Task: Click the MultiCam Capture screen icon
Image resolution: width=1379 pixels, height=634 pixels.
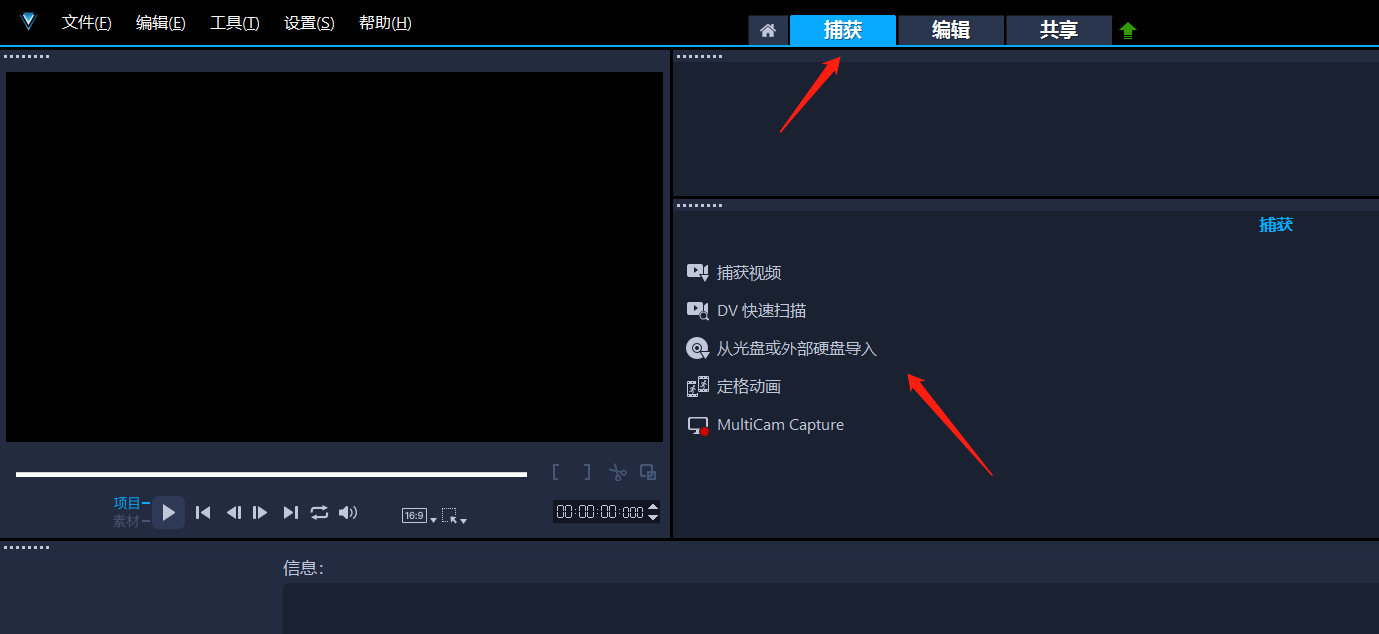Action: tap(698, 425)
